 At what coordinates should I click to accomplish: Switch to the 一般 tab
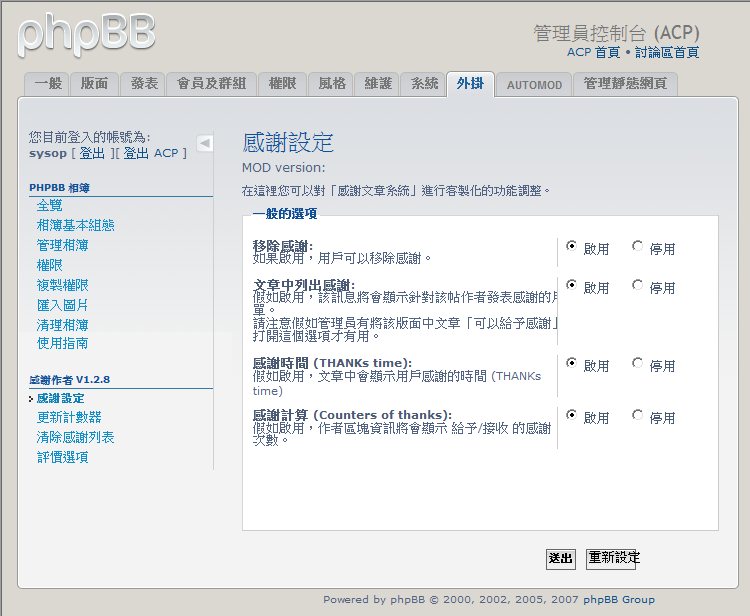[48, 84]
